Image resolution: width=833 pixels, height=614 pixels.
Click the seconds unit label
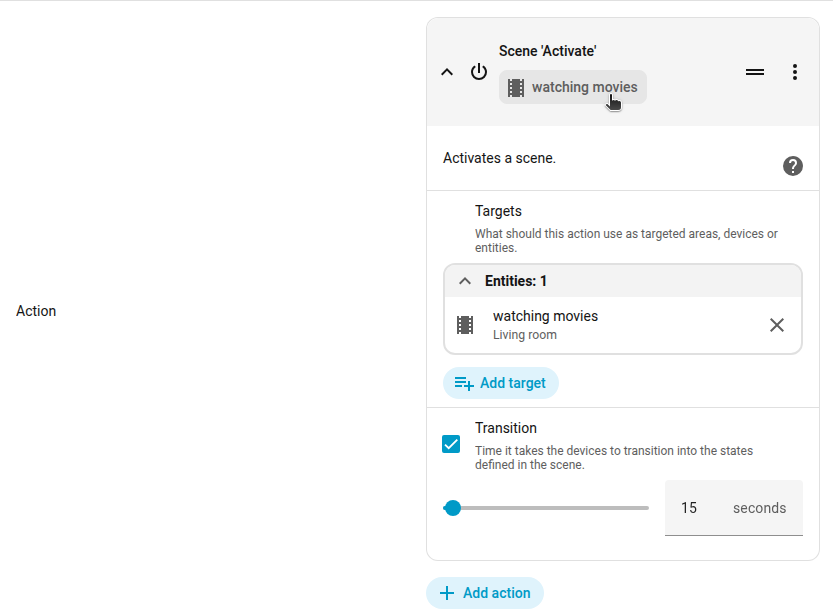coord(759,508)
